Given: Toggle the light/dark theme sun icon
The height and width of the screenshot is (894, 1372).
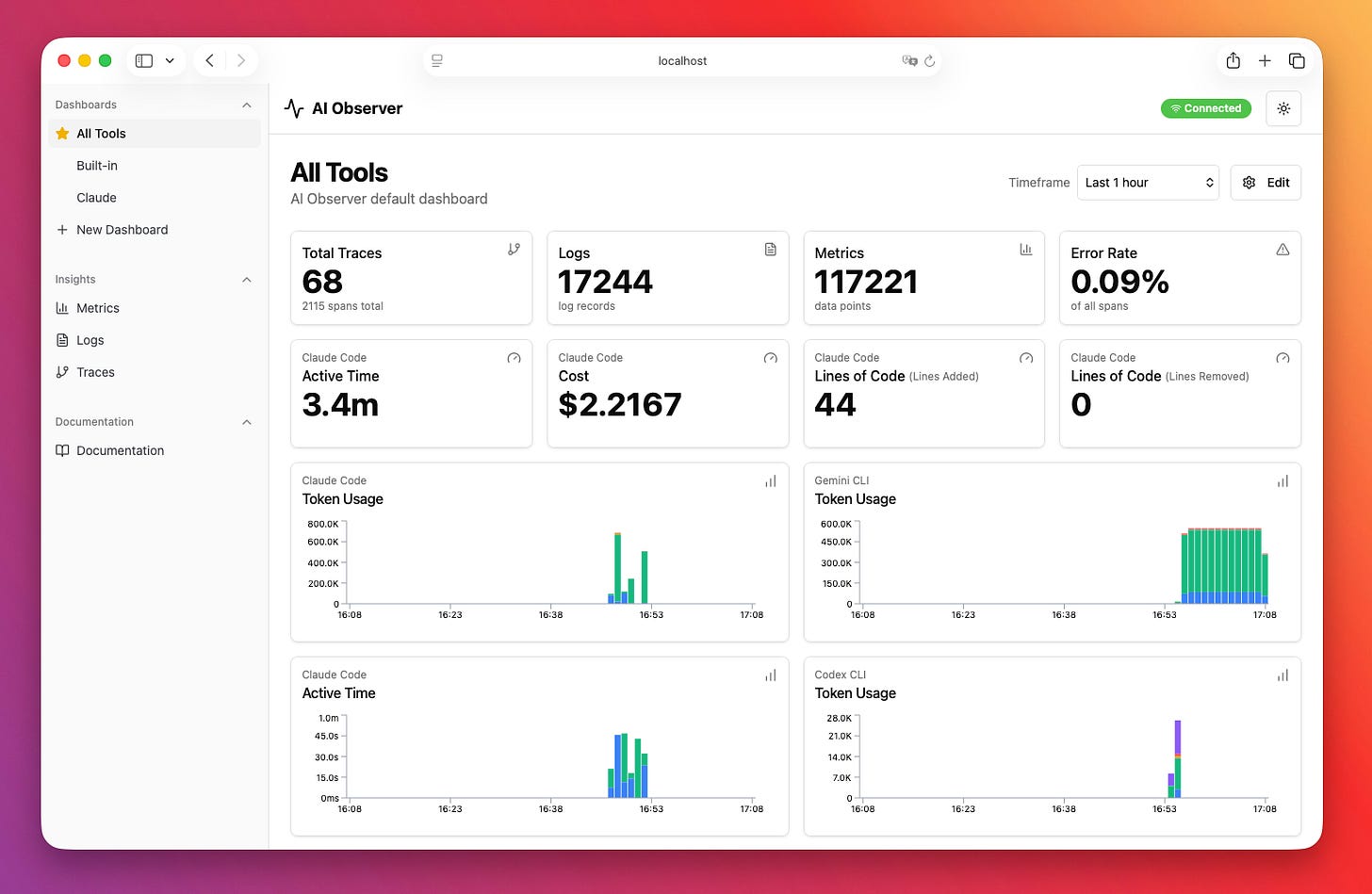Looking at the screenshot, I should tap(1283, 108).
